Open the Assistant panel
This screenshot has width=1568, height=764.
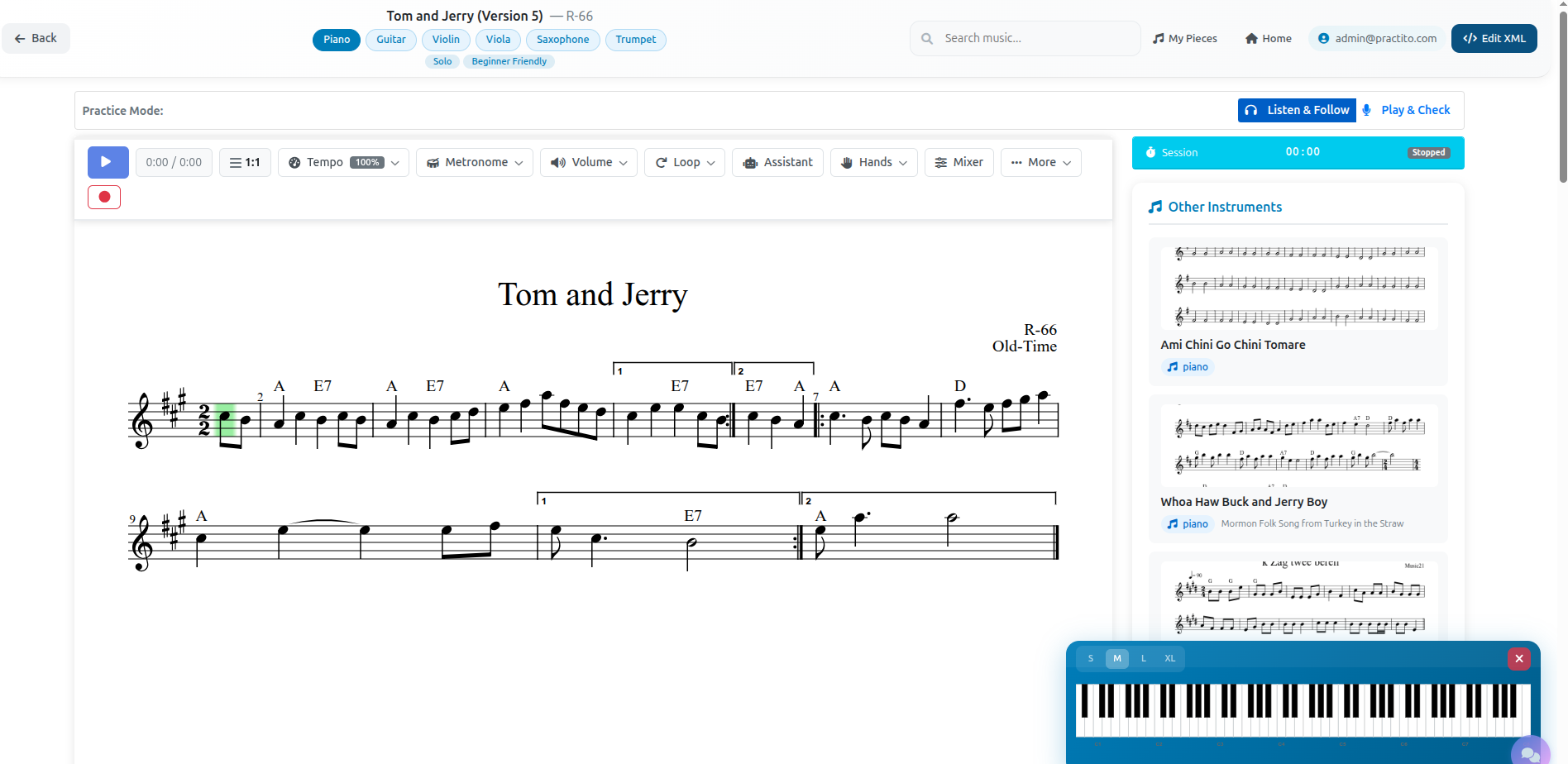[777, 162]
